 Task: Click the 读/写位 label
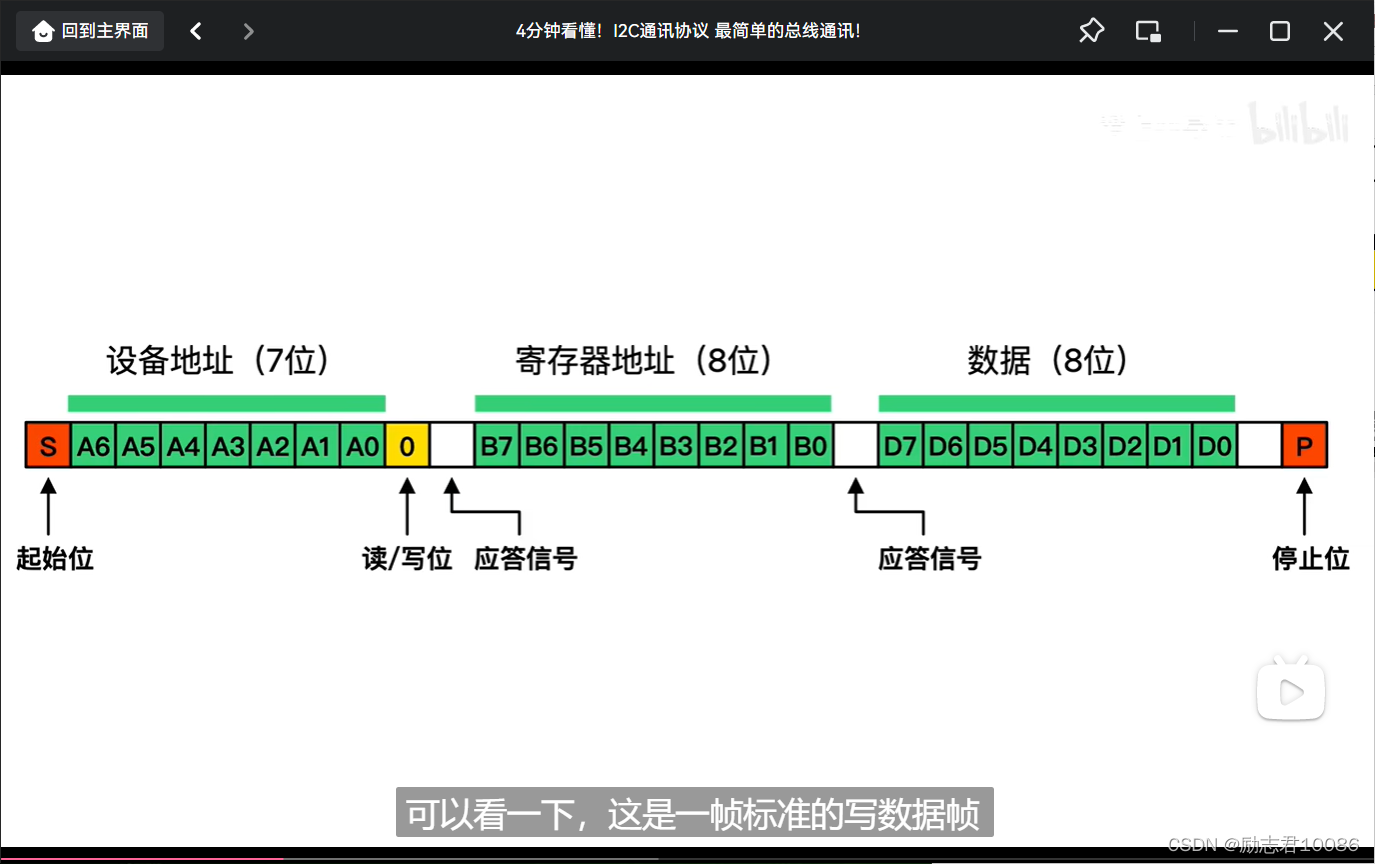pyautogui.click(x=407, y=558)
